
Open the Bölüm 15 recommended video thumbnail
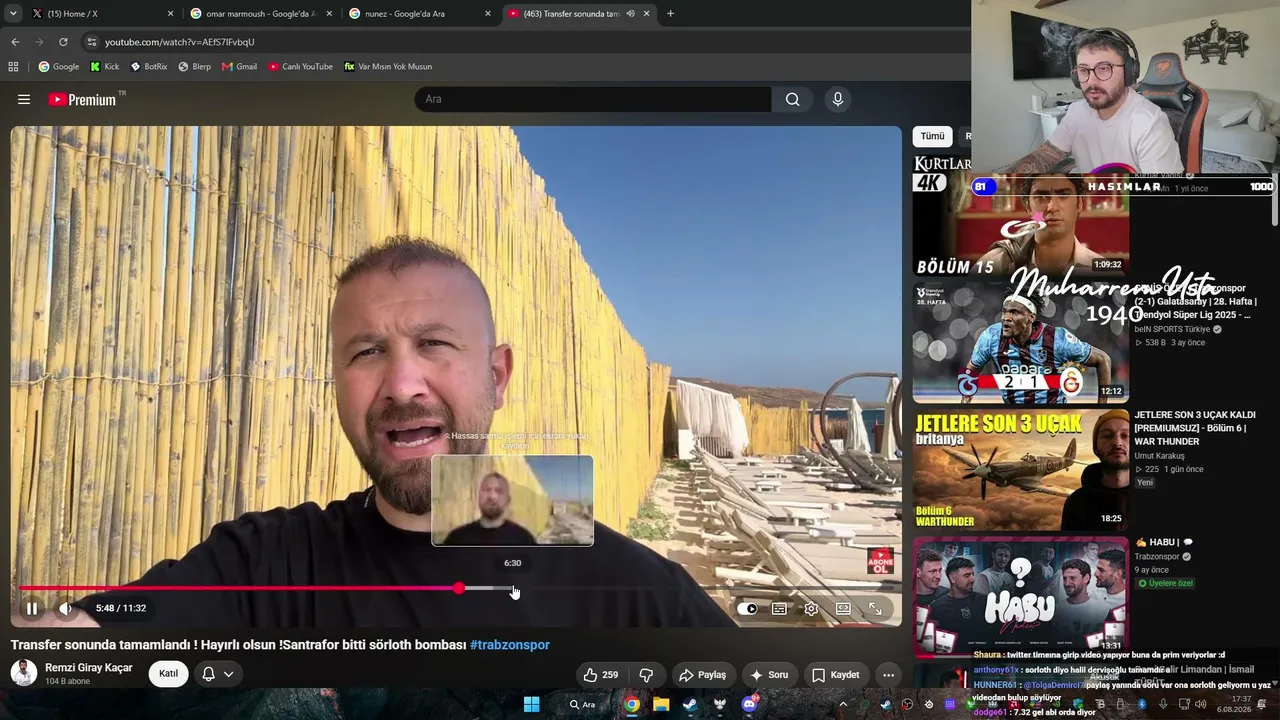click(x=1021, y=216)
